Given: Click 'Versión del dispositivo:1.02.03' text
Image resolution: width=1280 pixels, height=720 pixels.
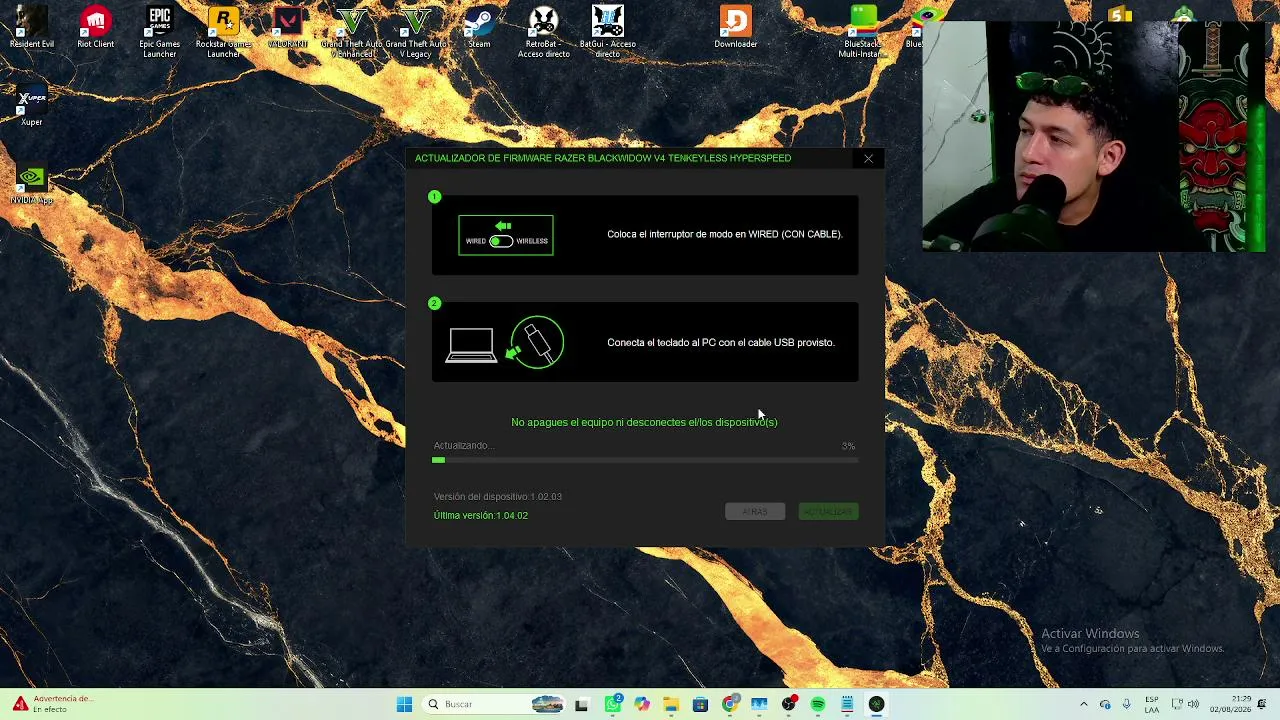Looking at the screenshot, I should tap(498, 497).
